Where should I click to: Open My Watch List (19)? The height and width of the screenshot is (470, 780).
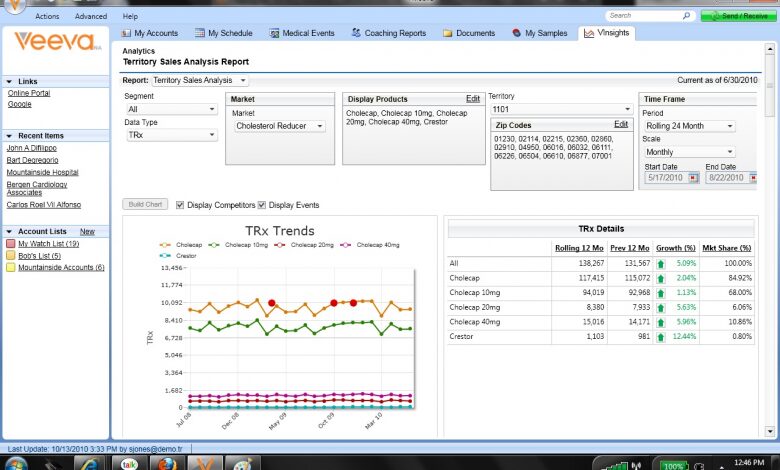[x=48, y=244]
